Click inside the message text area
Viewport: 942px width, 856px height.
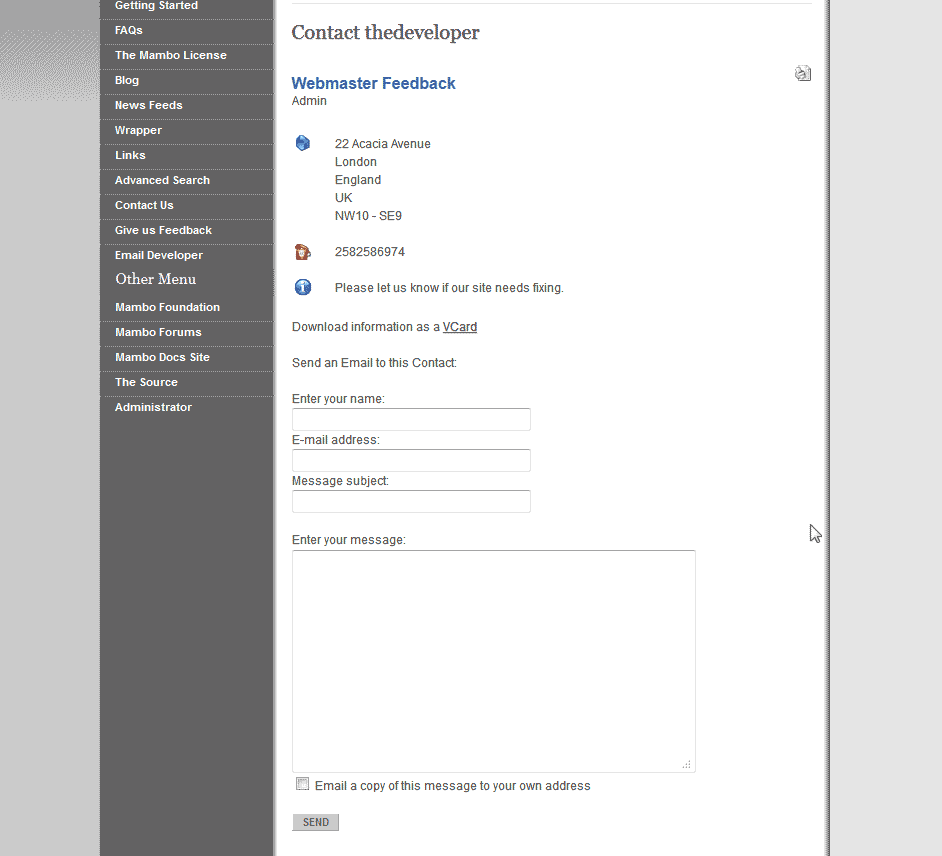[493, 660]
